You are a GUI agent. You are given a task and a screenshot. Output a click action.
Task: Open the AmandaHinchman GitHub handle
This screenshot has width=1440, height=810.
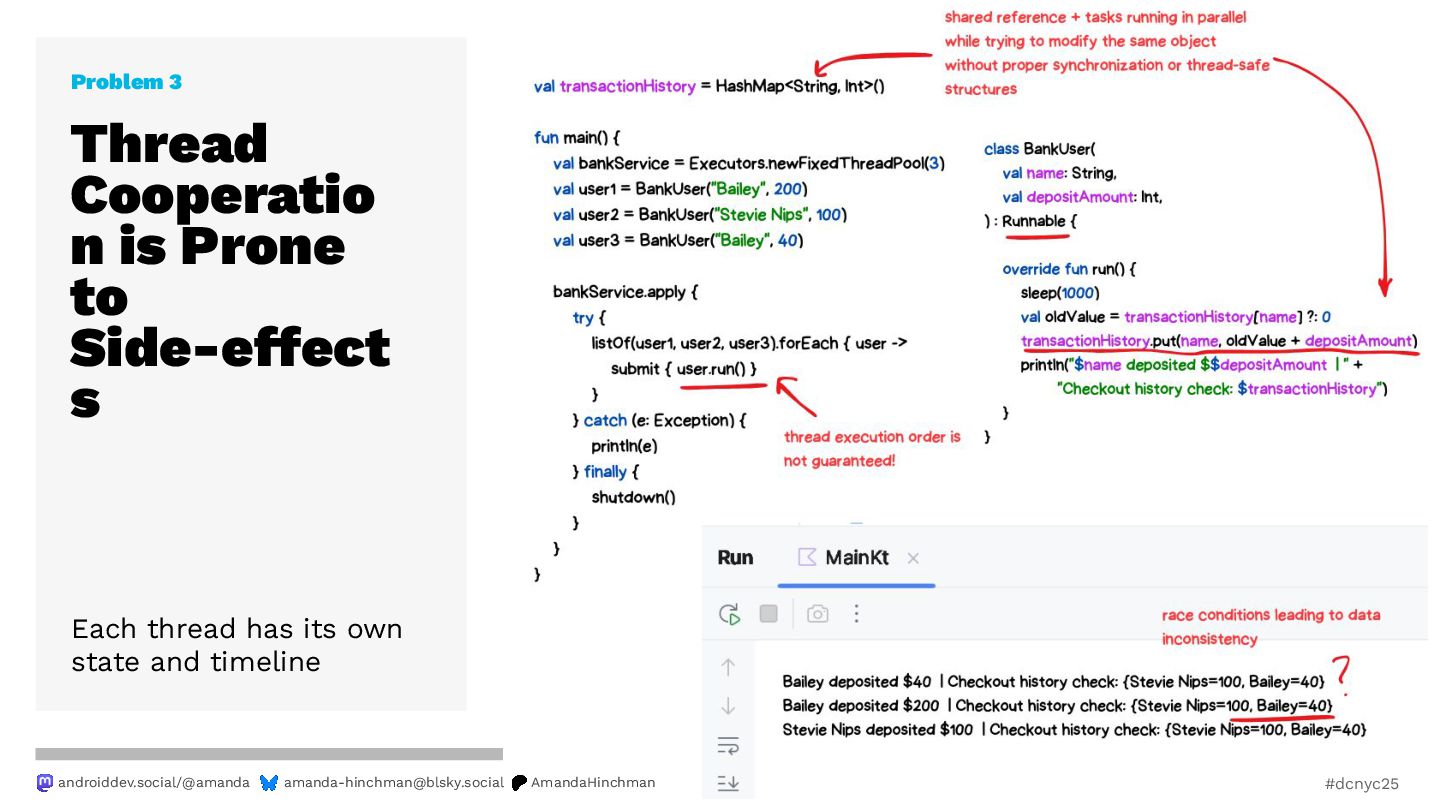(x=593, y=783)
